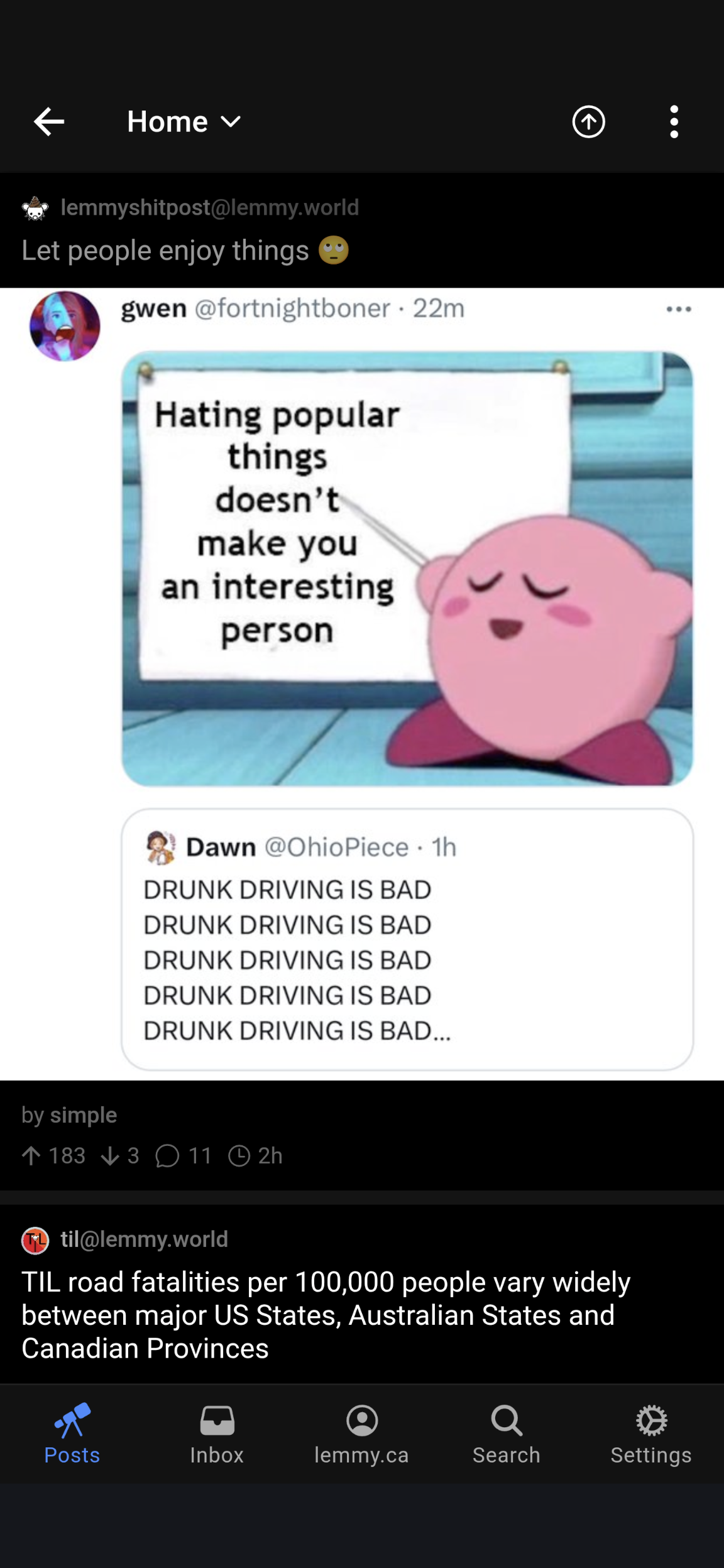Open lemmyshitpost community avatar icon

pos(35,208)
